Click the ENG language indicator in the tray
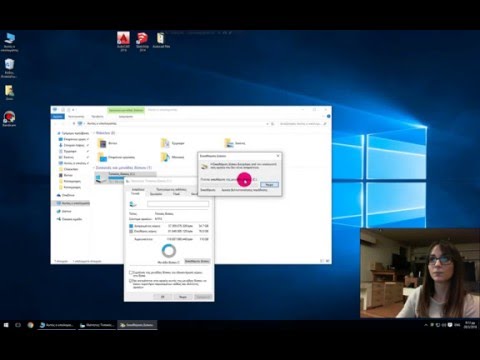This screenshot has height=360, width=480. pyautogui.click(x=457, y=325)
